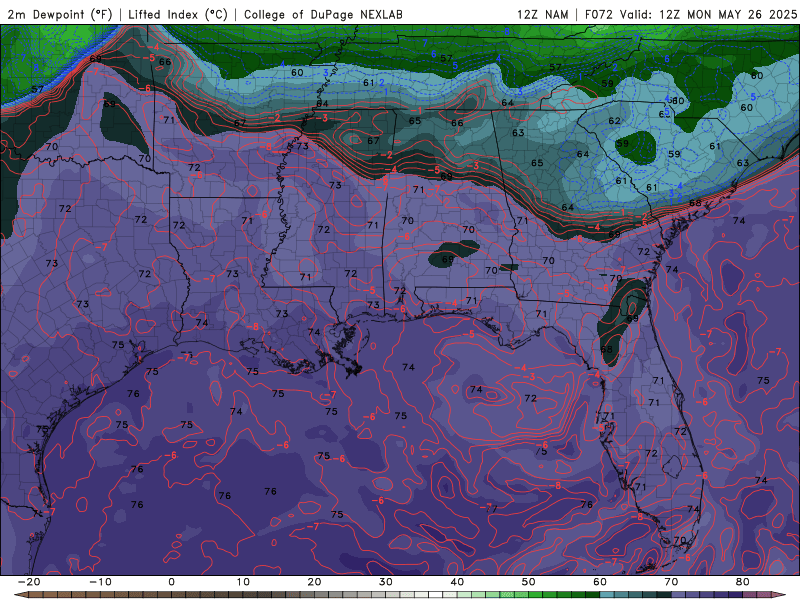Click the 77 dewpoint value over the Gulf
Viewport: 800px width, 600px height.
491,508
